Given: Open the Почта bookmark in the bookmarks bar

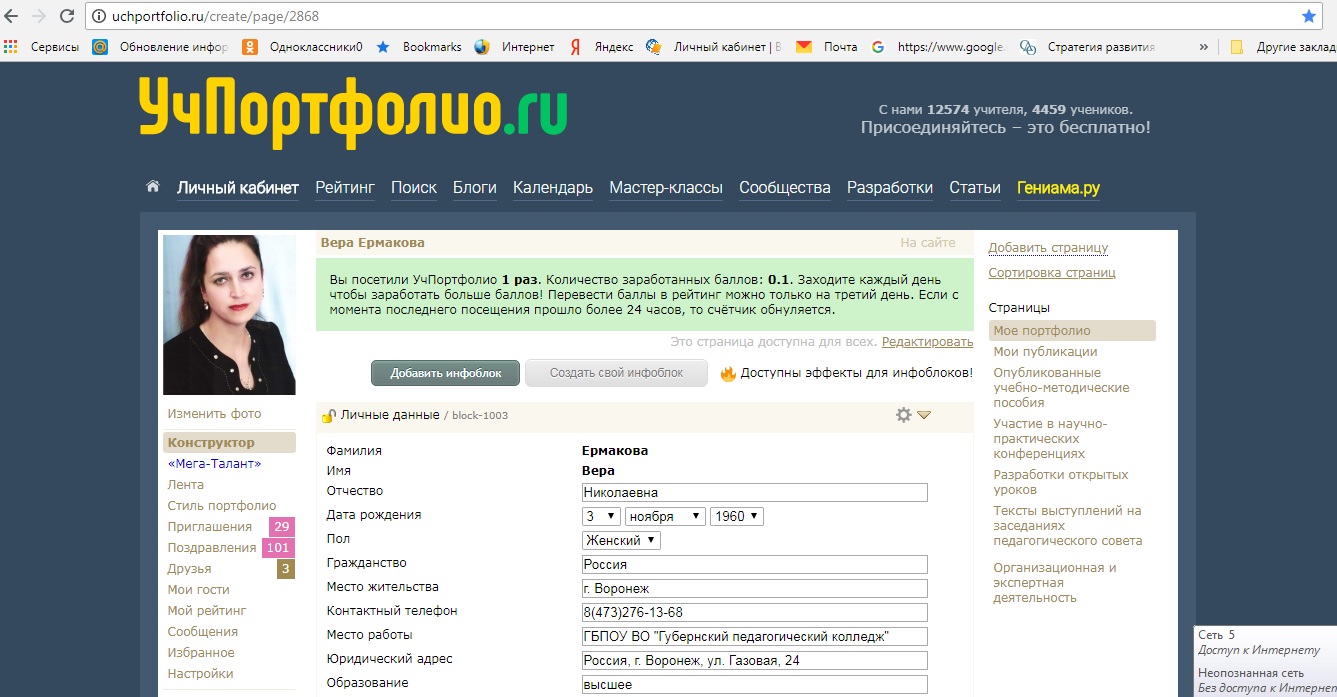Looking at the screenshot, I should click(828, 46).
